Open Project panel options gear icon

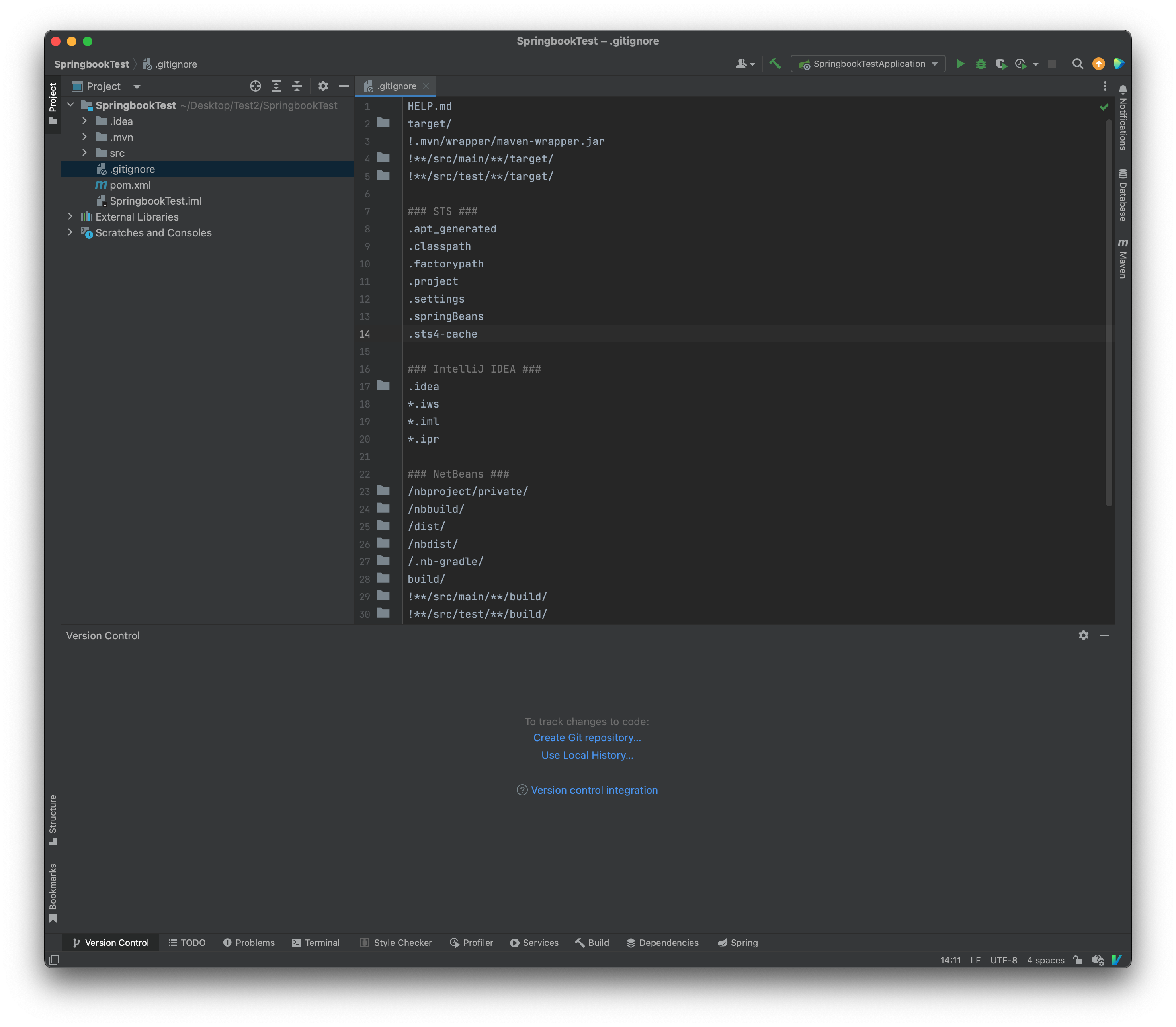point(323,86)
